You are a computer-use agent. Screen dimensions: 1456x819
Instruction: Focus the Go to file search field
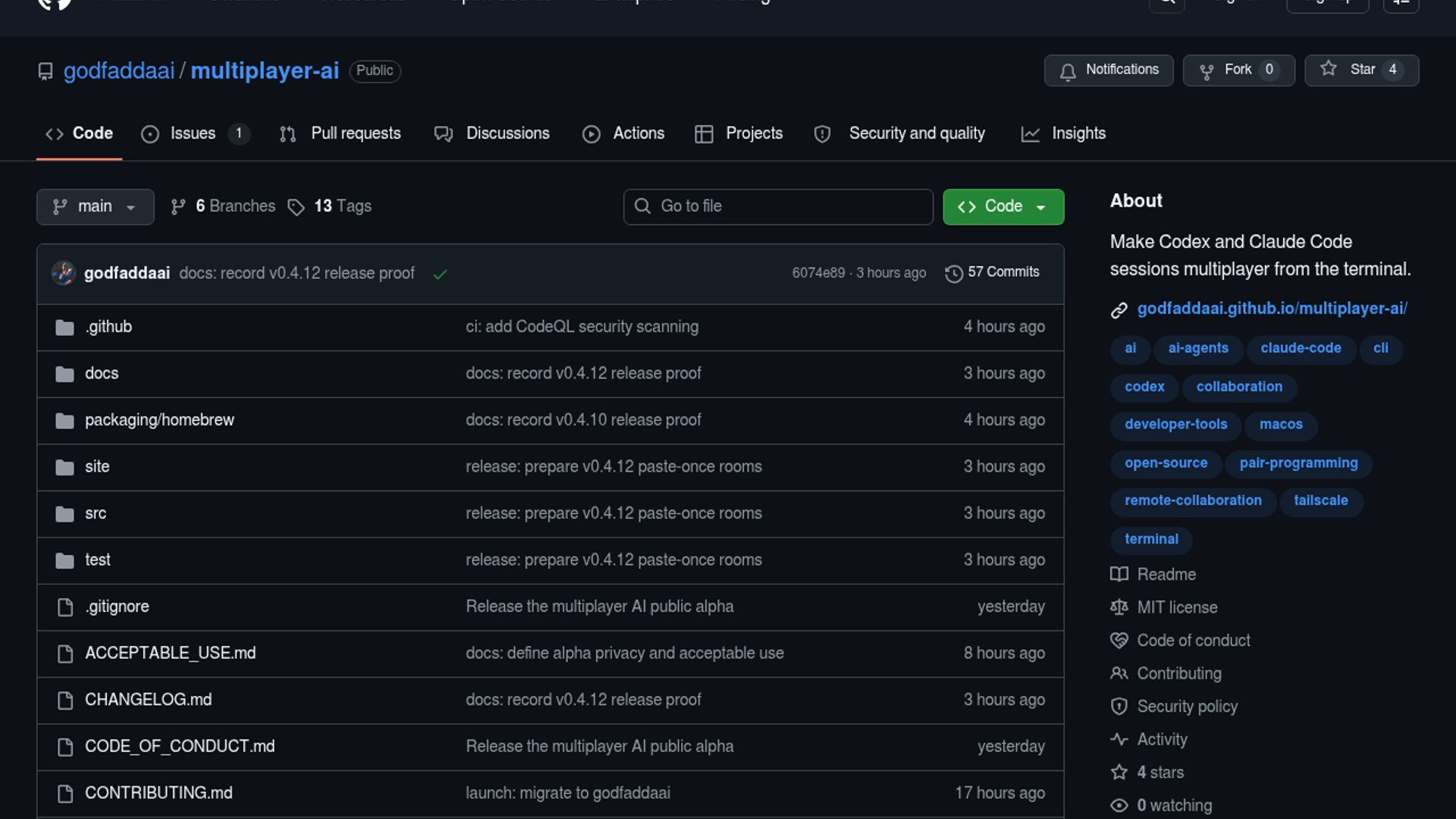(778, 206)
